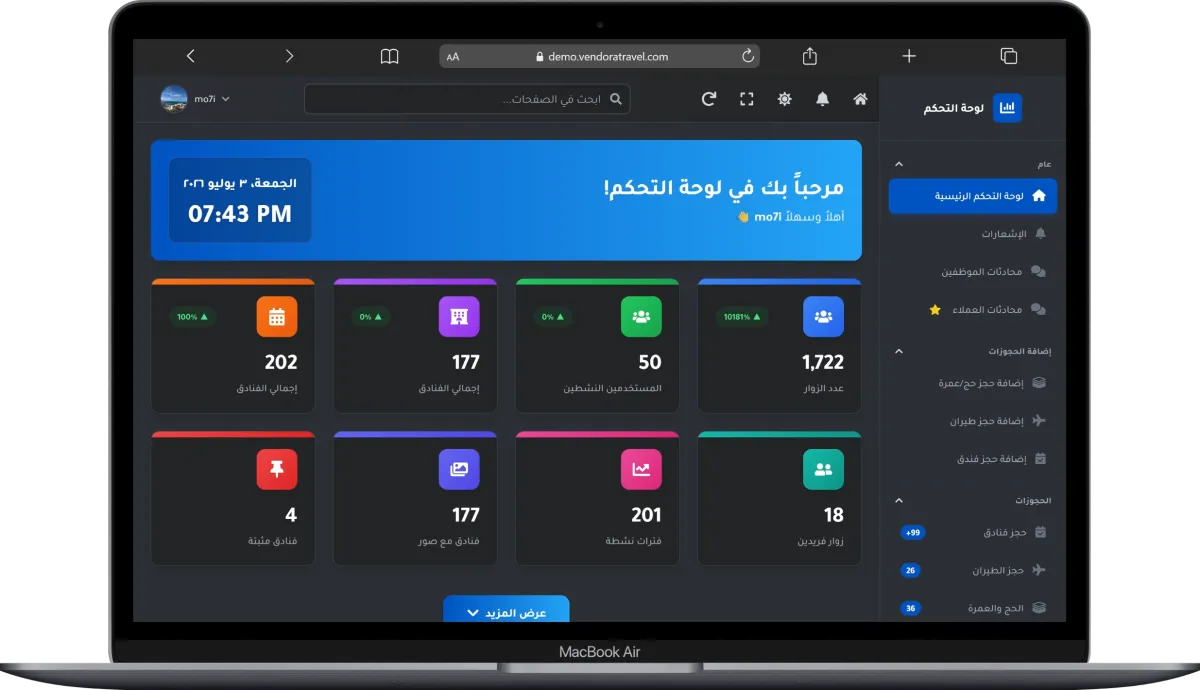The image size is (1200, 690).
Task: Click the images icon on فنادق مع صور card
Action: tap(459, 469)
